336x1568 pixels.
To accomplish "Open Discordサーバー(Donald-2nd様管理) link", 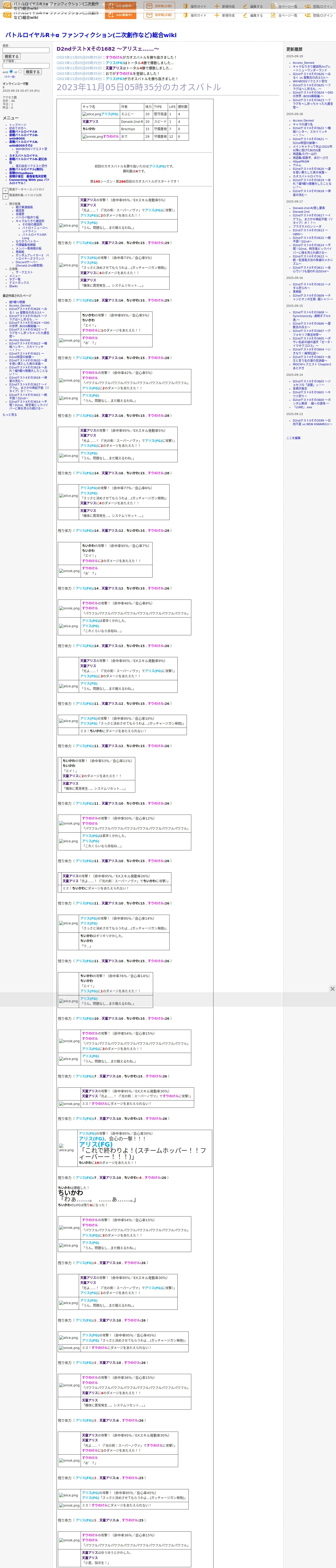I will click(30, 264).
